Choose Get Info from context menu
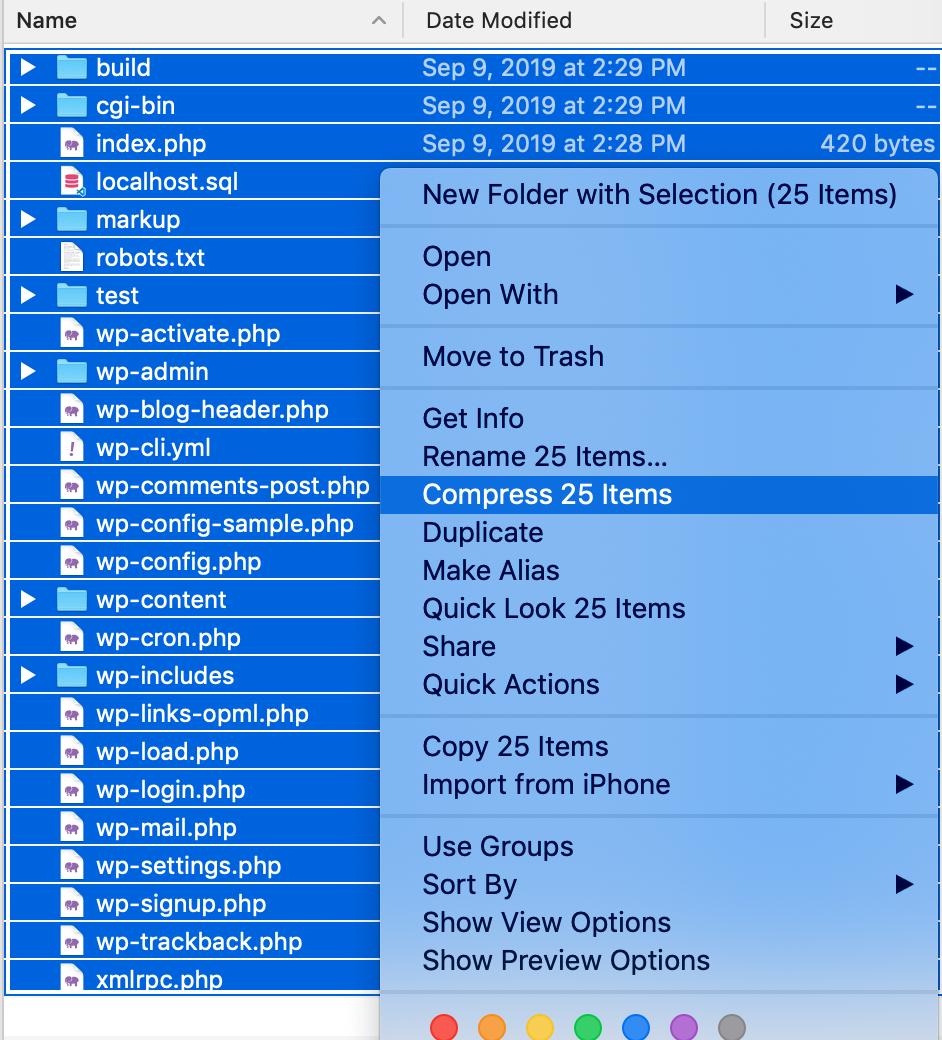This screenshot has height=1040, width=942. [659, 419]
